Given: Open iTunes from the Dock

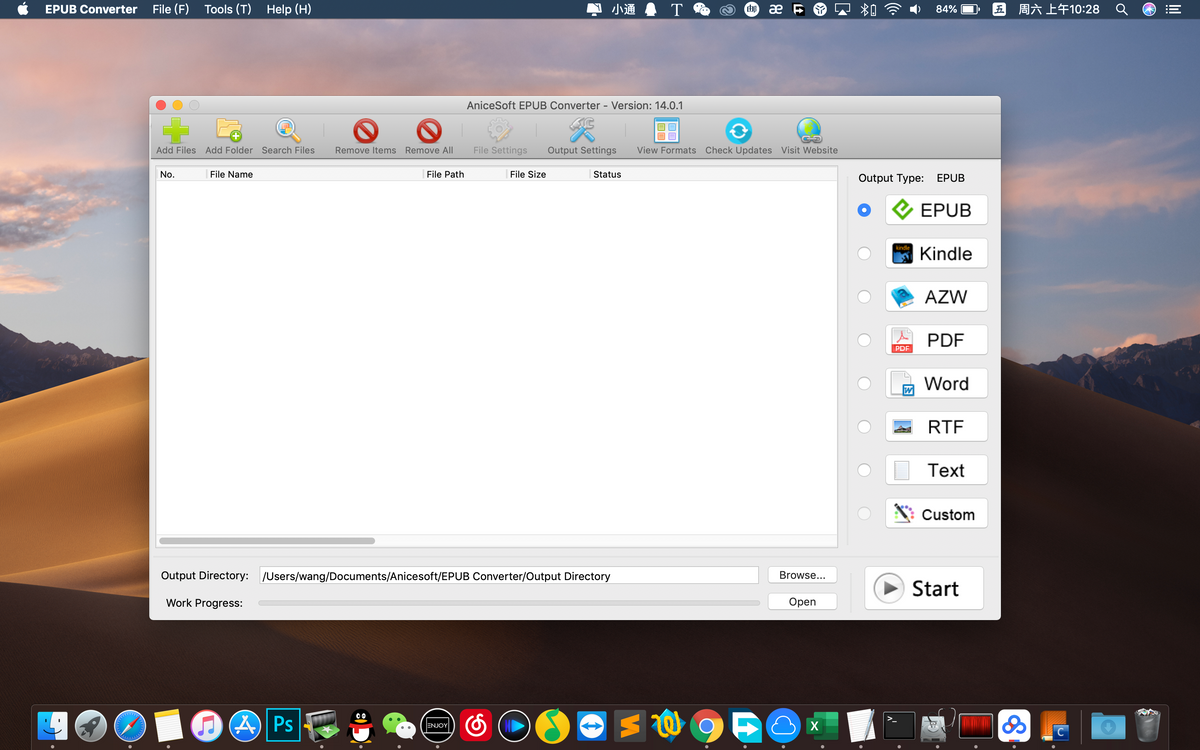Looking at the screenshot, I should pyautogui.click(x=206, y=725).
